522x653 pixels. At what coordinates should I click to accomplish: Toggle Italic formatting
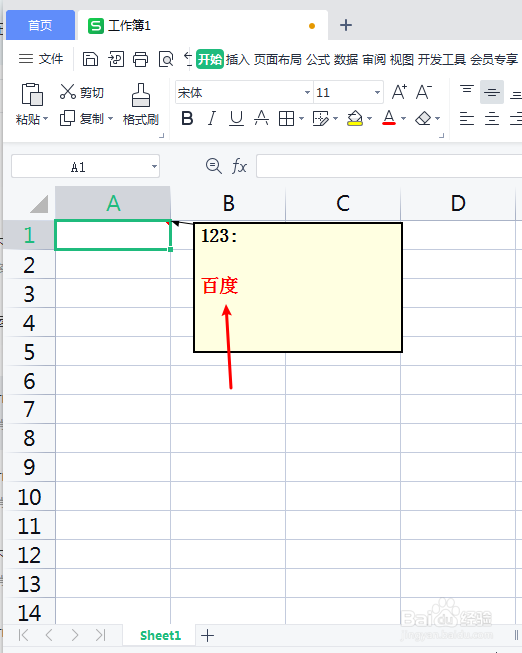coord(212,119)
